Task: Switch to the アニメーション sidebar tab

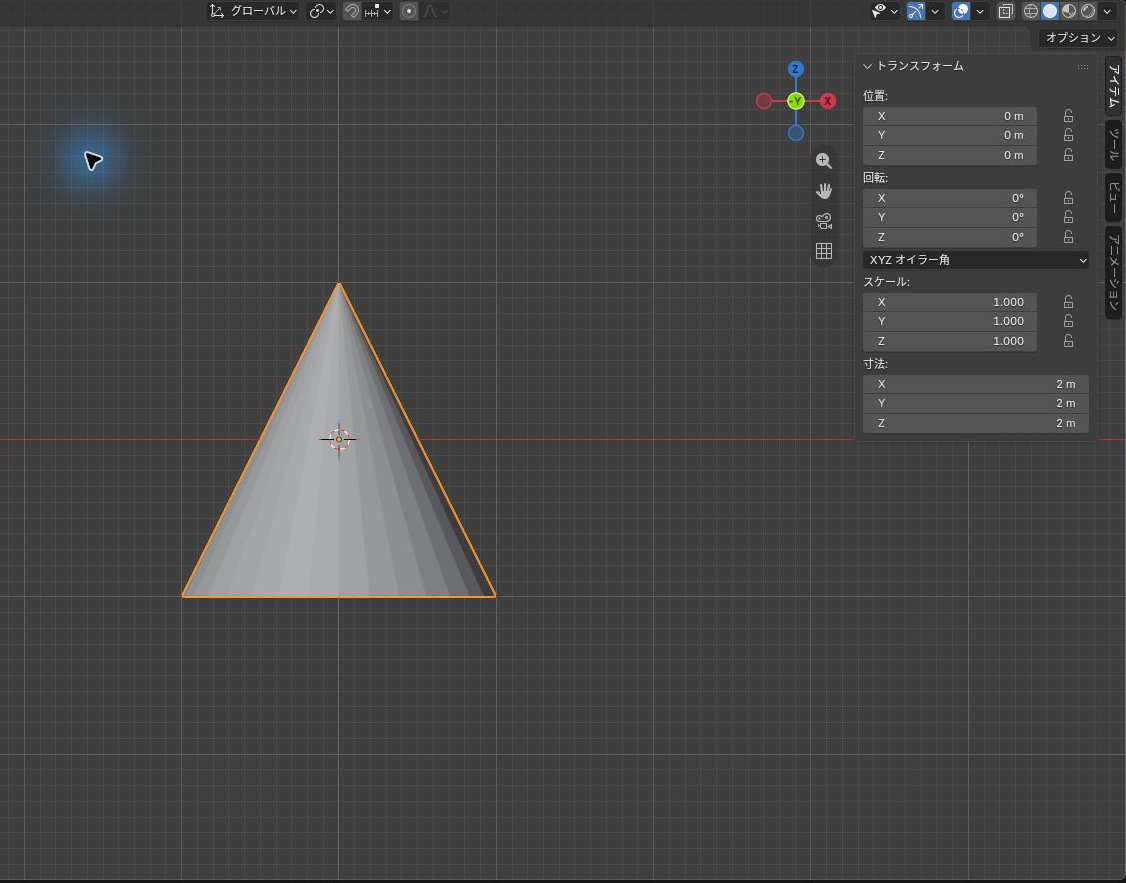Action: (1114, 272)
